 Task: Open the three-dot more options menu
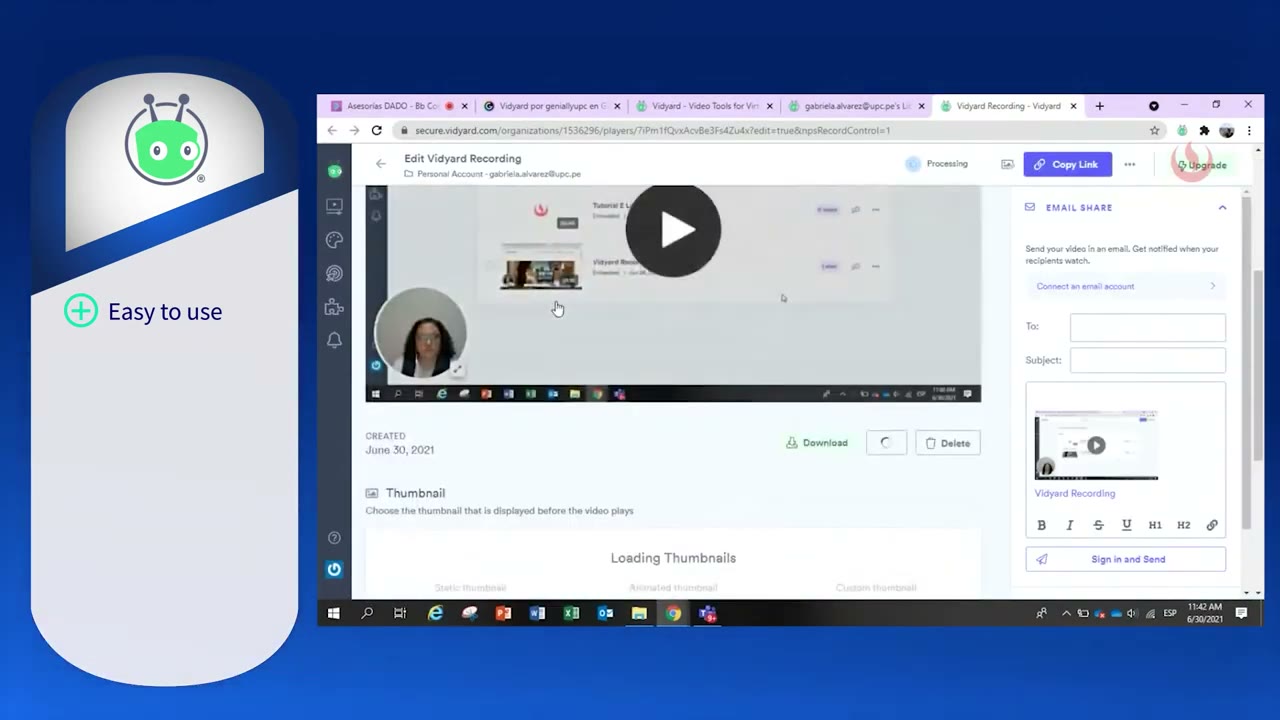[1129, 164]
